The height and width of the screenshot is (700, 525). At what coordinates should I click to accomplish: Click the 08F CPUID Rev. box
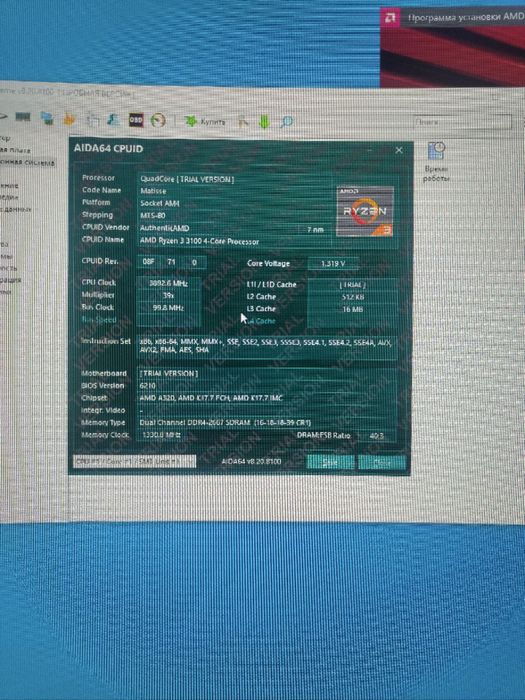(x=149, y=262)
